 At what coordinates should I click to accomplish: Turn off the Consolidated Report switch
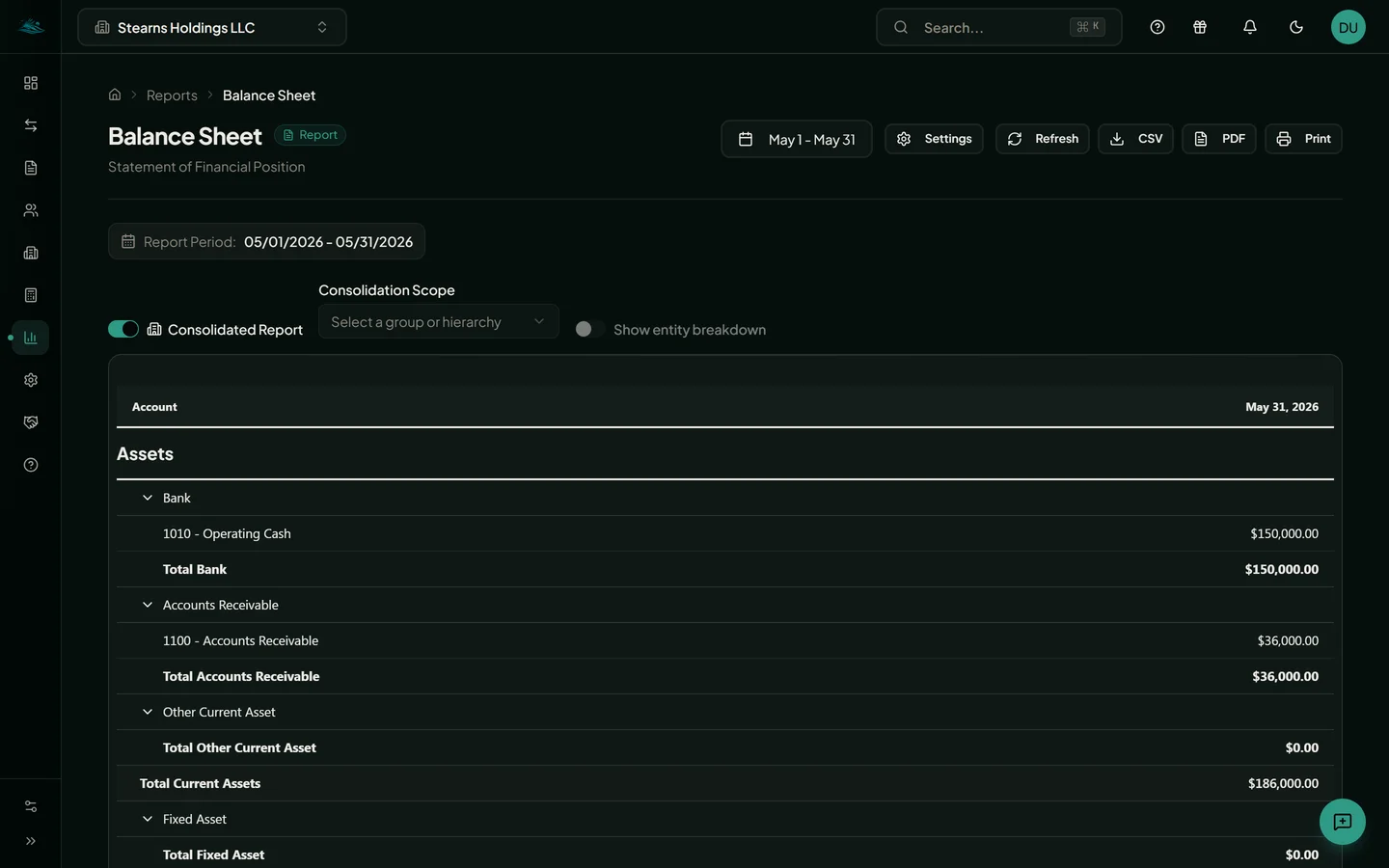pos(123,329)
